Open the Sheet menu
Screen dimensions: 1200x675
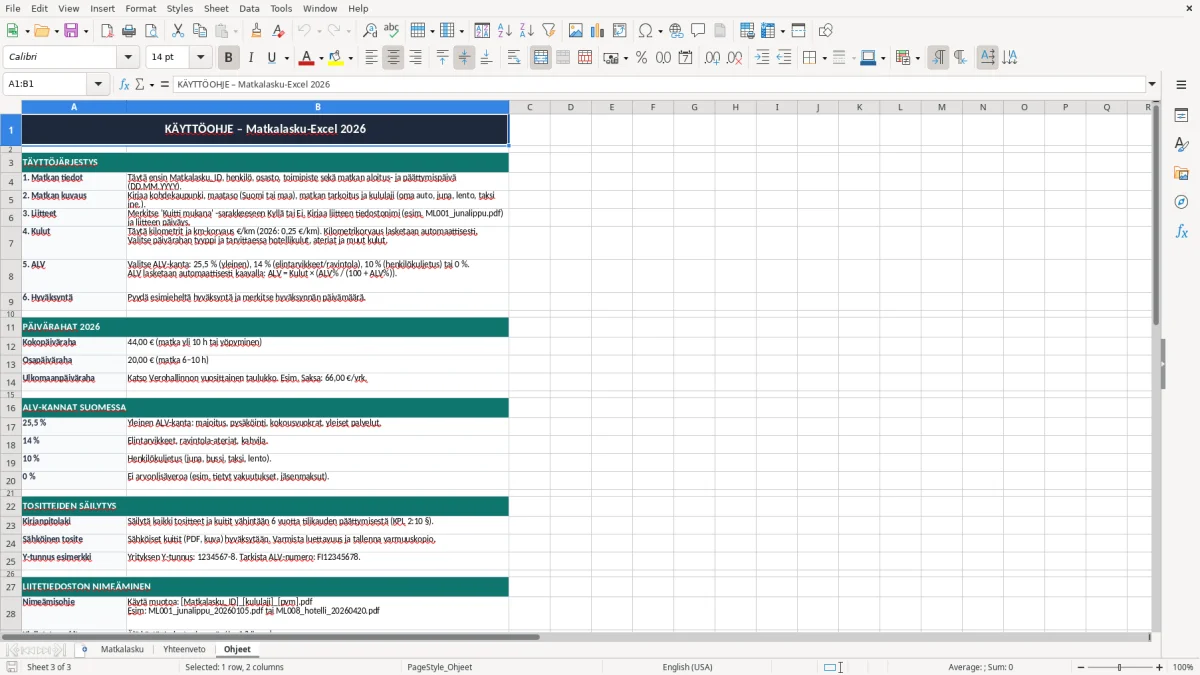pyautogui.click(x=216, y=8)
